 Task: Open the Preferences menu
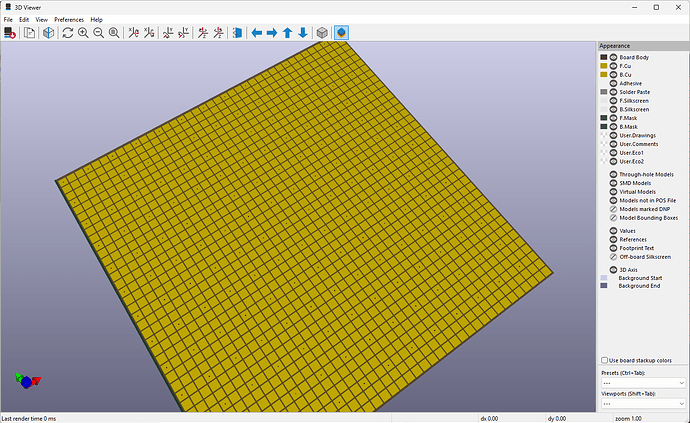[69, 19]
